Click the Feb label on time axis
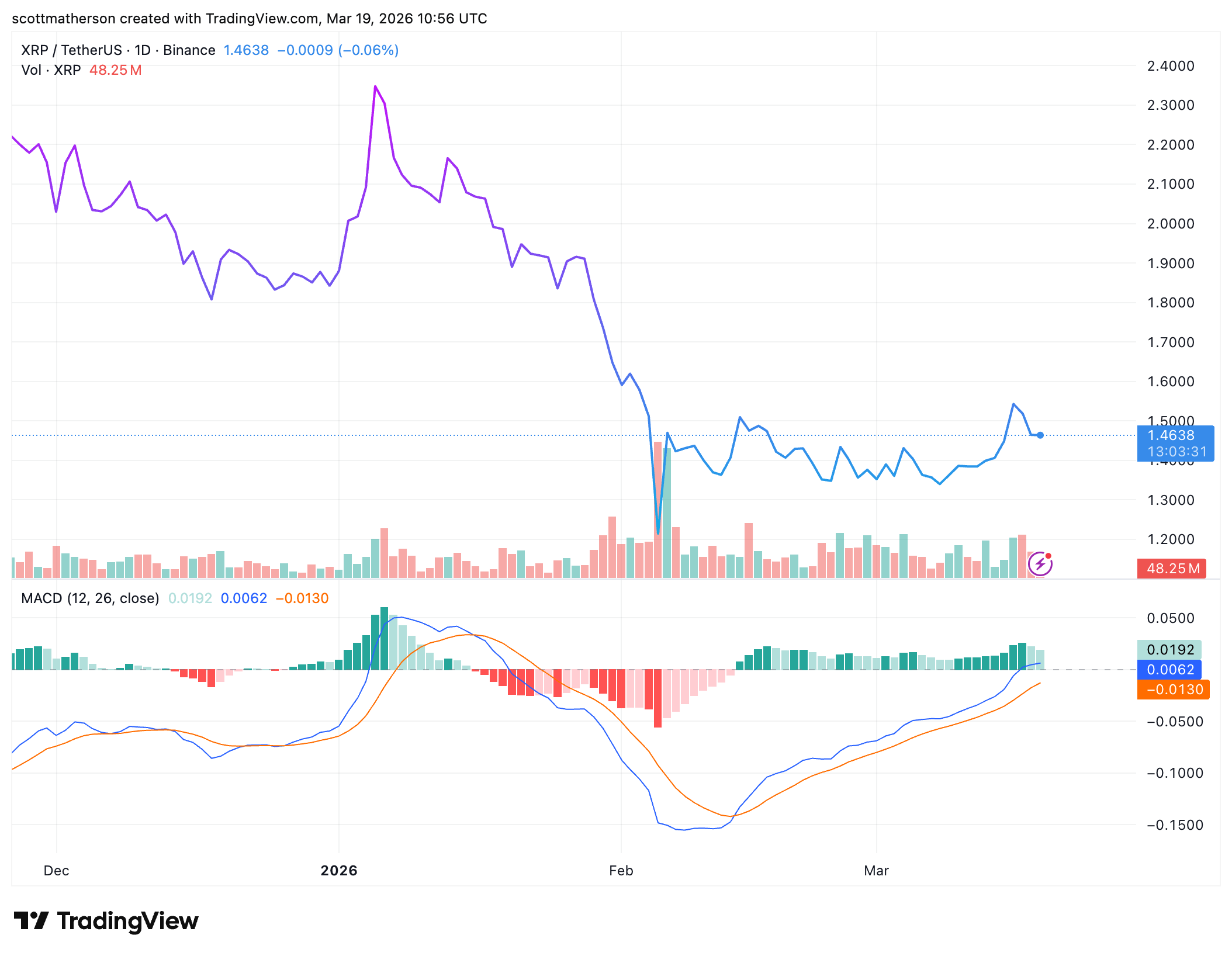The height and width of the screenshot is (956, 1232). pos(621,871)
